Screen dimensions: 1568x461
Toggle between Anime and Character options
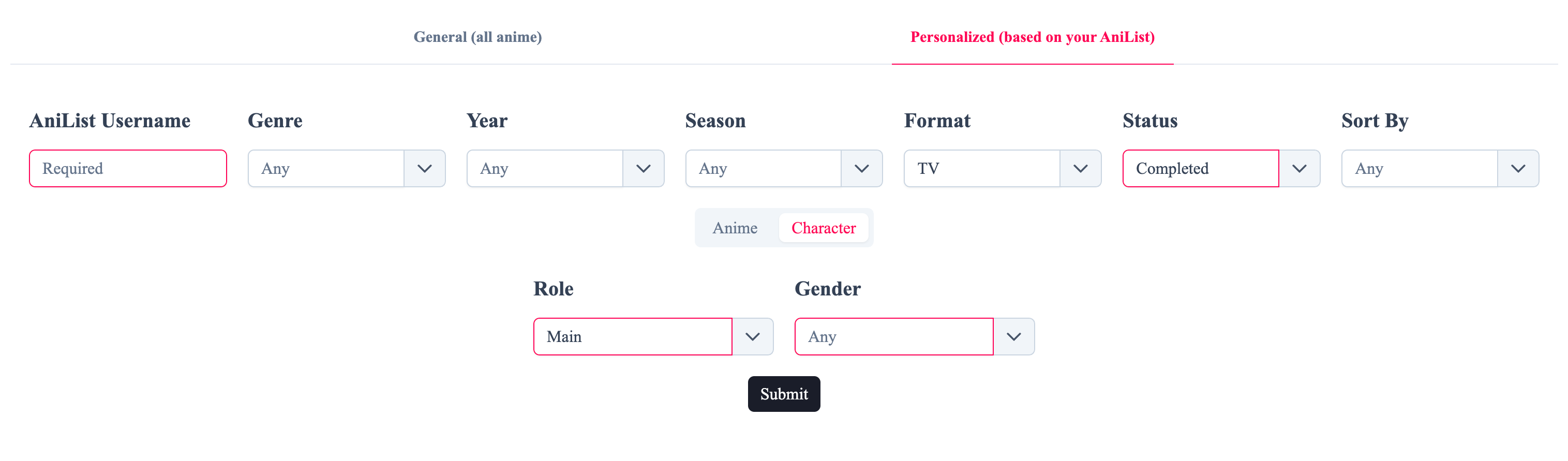pyautogui.click(x=784, y=228)
